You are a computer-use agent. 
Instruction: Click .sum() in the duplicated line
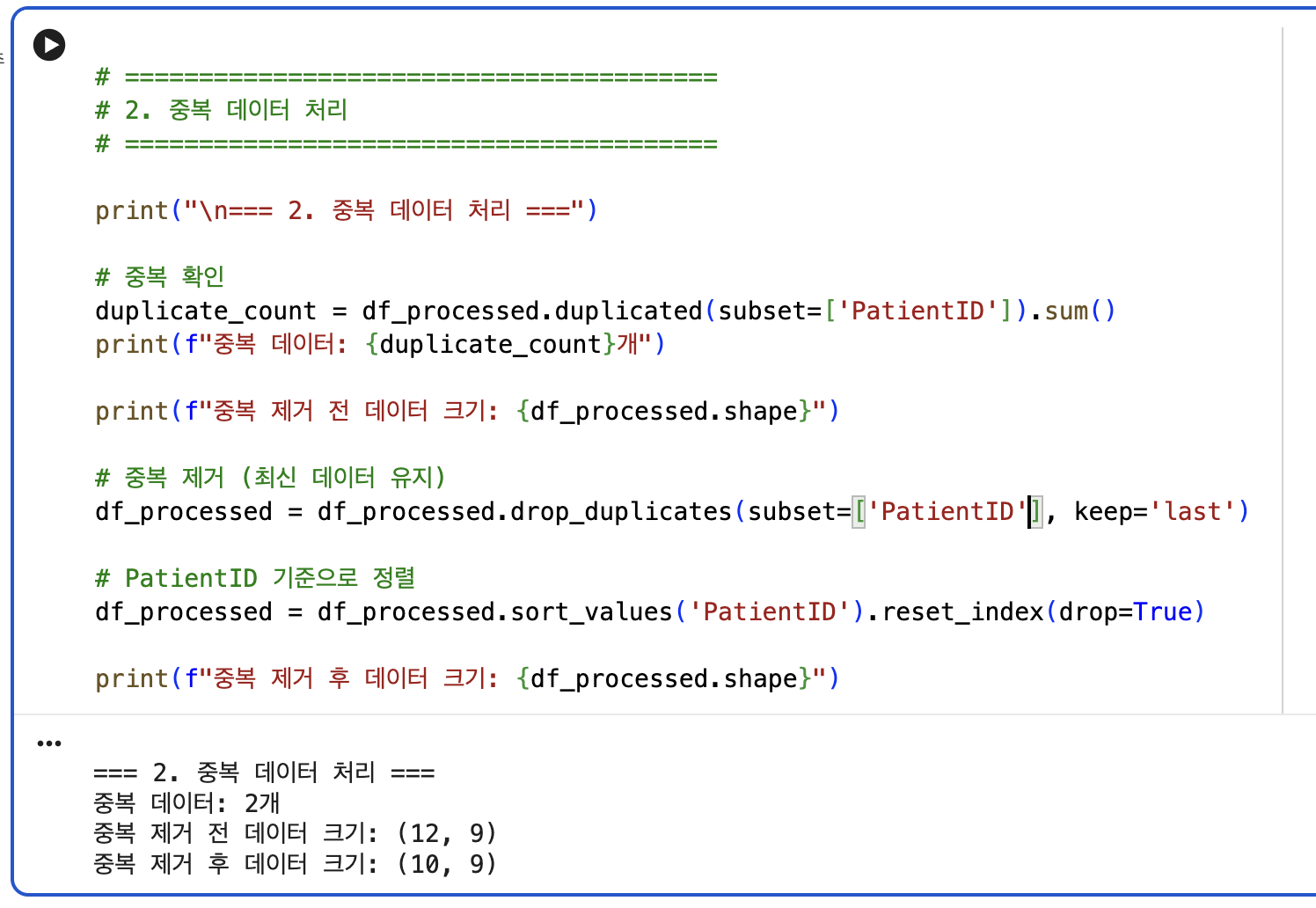pyautogui.click(x=1072, y=311)
